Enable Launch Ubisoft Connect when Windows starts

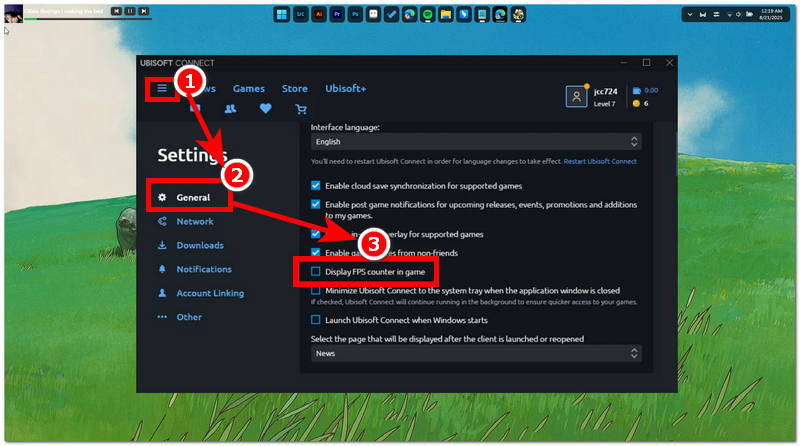(x=316, y=320)
